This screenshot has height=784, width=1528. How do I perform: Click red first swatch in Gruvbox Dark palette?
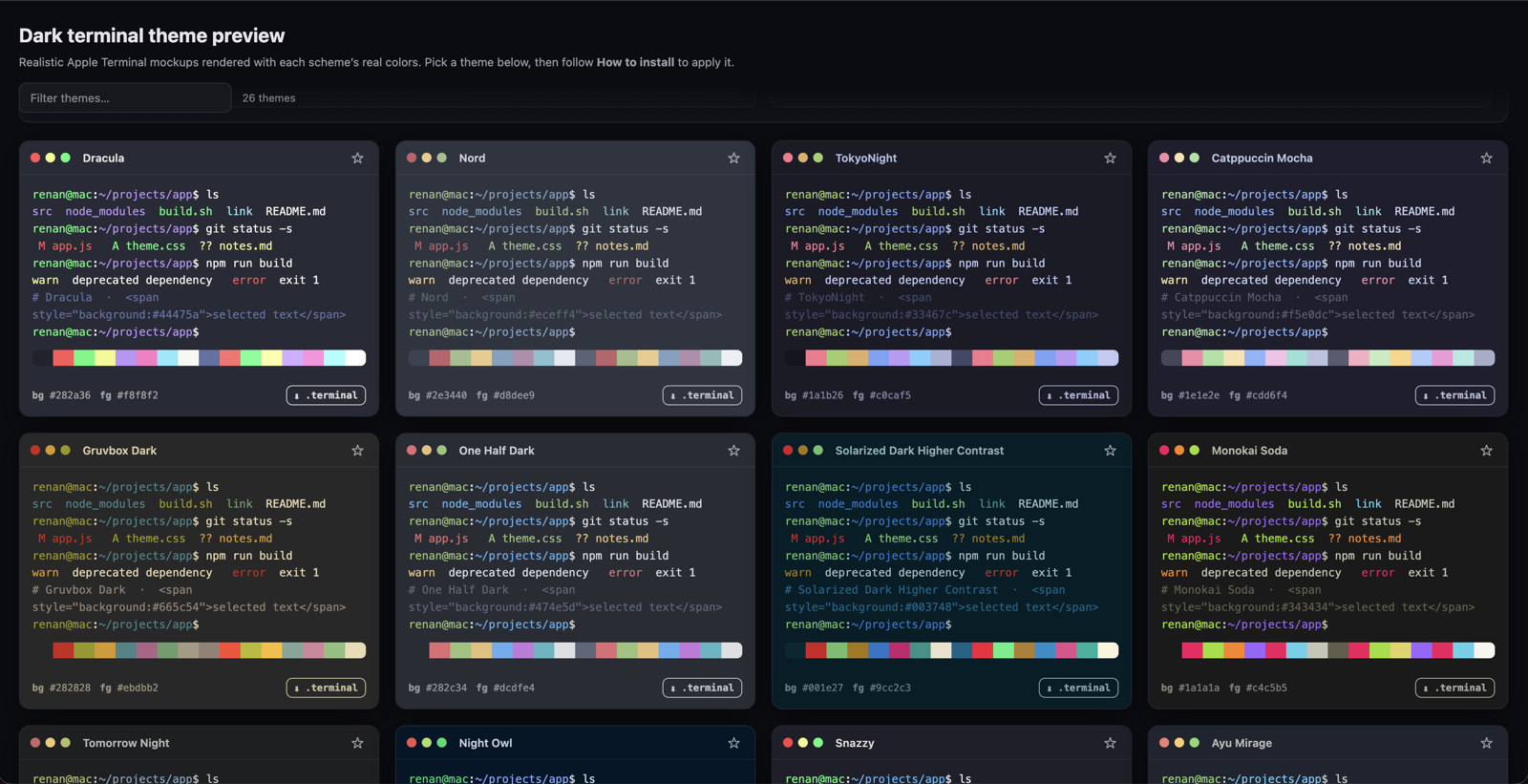pos(63,650)
